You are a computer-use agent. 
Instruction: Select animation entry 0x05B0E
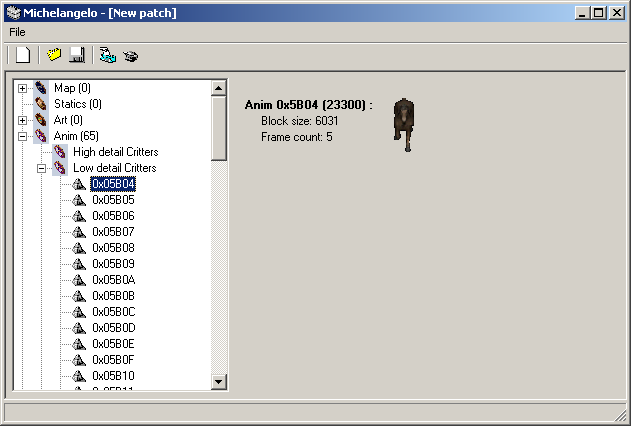click(113, 344)
